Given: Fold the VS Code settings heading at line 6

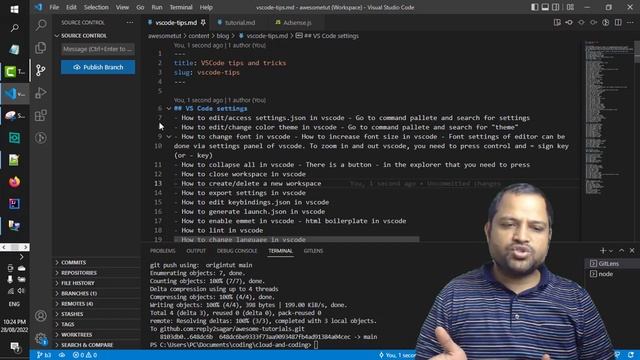Looking at the screenshot, I should 169,109.
